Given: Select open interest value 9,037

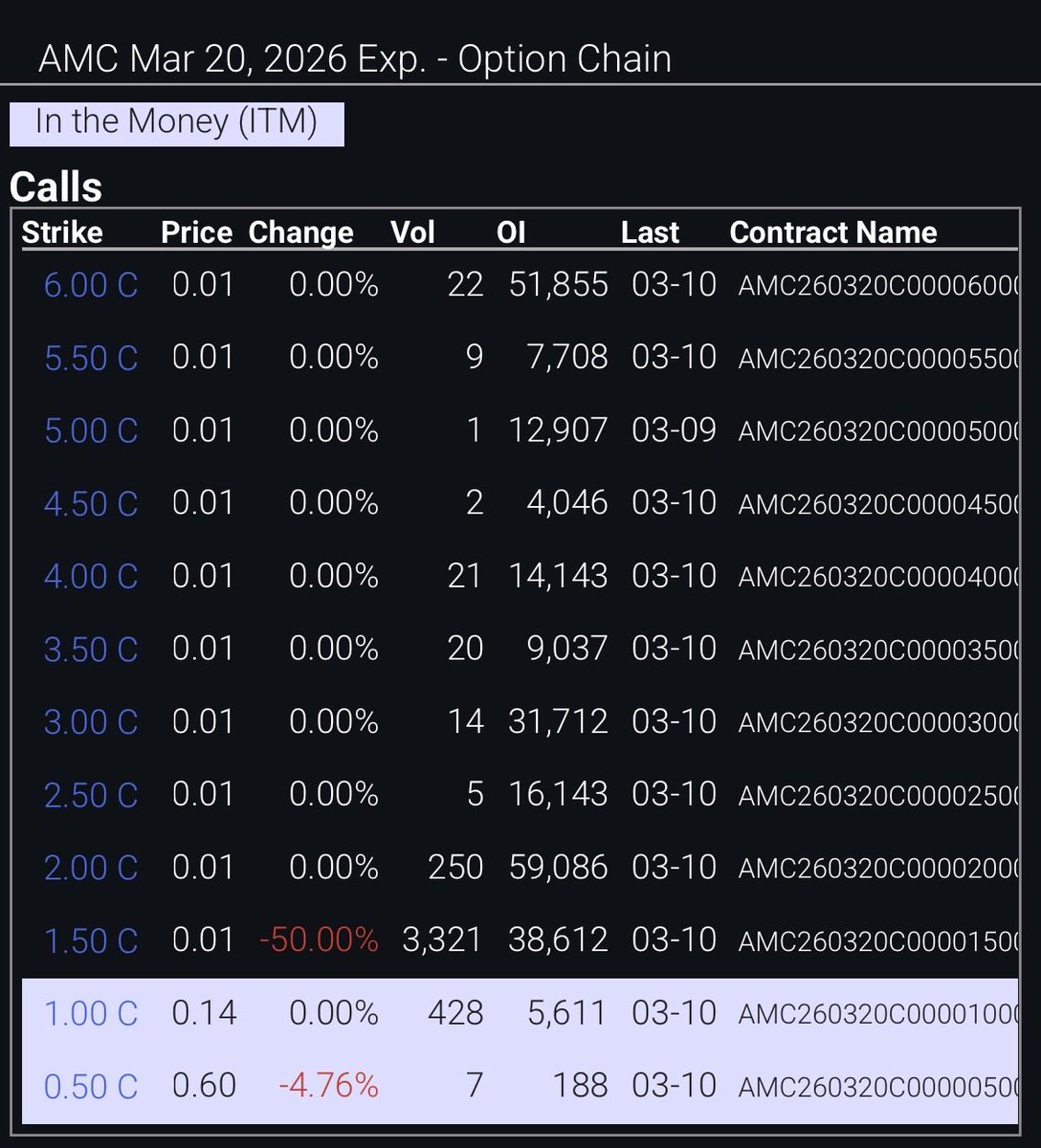Looking at the screenshot, I should point(567,650).
